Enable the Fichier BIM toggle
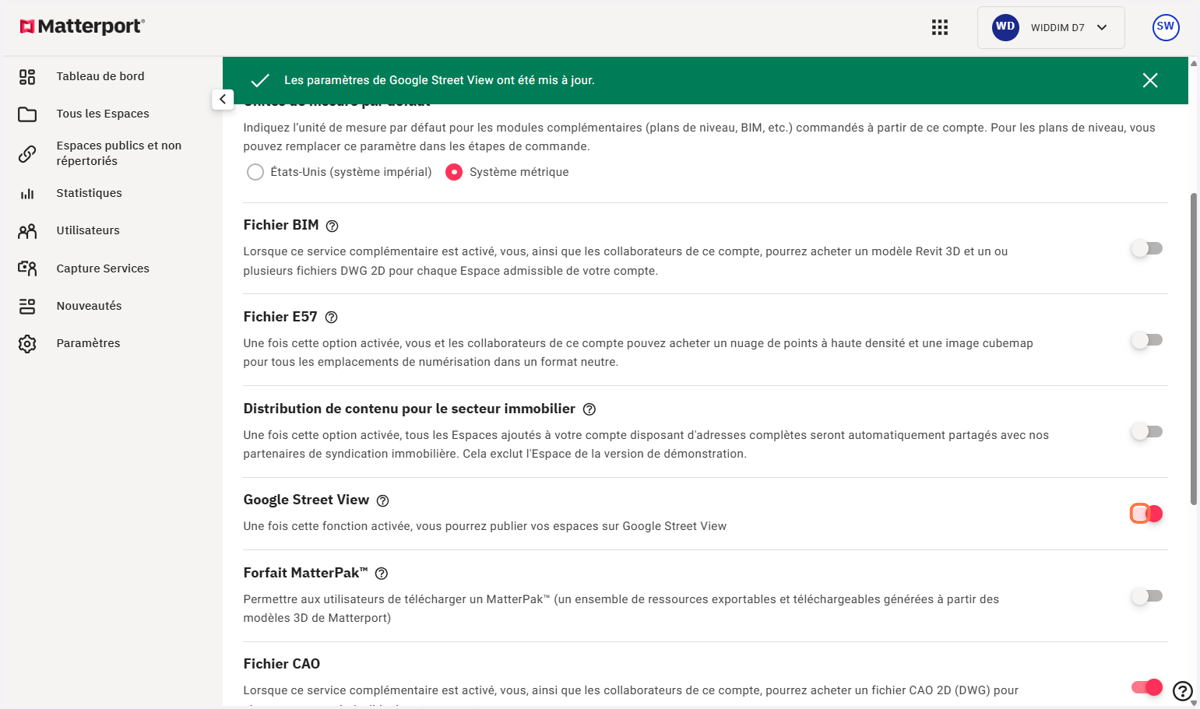 (x=1146, y=249)
